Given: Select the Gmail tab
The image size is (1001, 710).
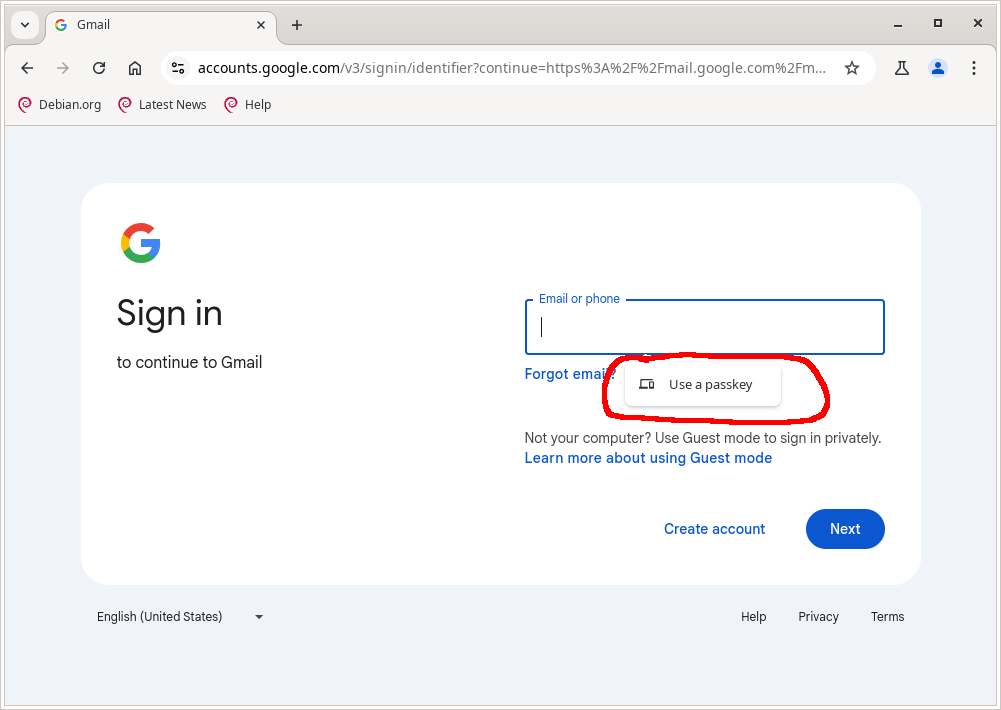Looking at the screenshot, I should click(x=161, y=25).
